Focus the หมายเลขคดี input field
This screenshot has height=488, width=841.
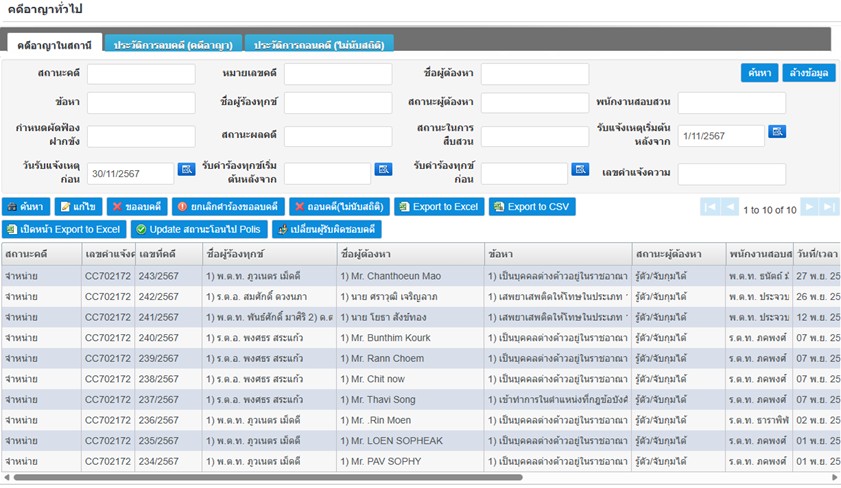338,74
